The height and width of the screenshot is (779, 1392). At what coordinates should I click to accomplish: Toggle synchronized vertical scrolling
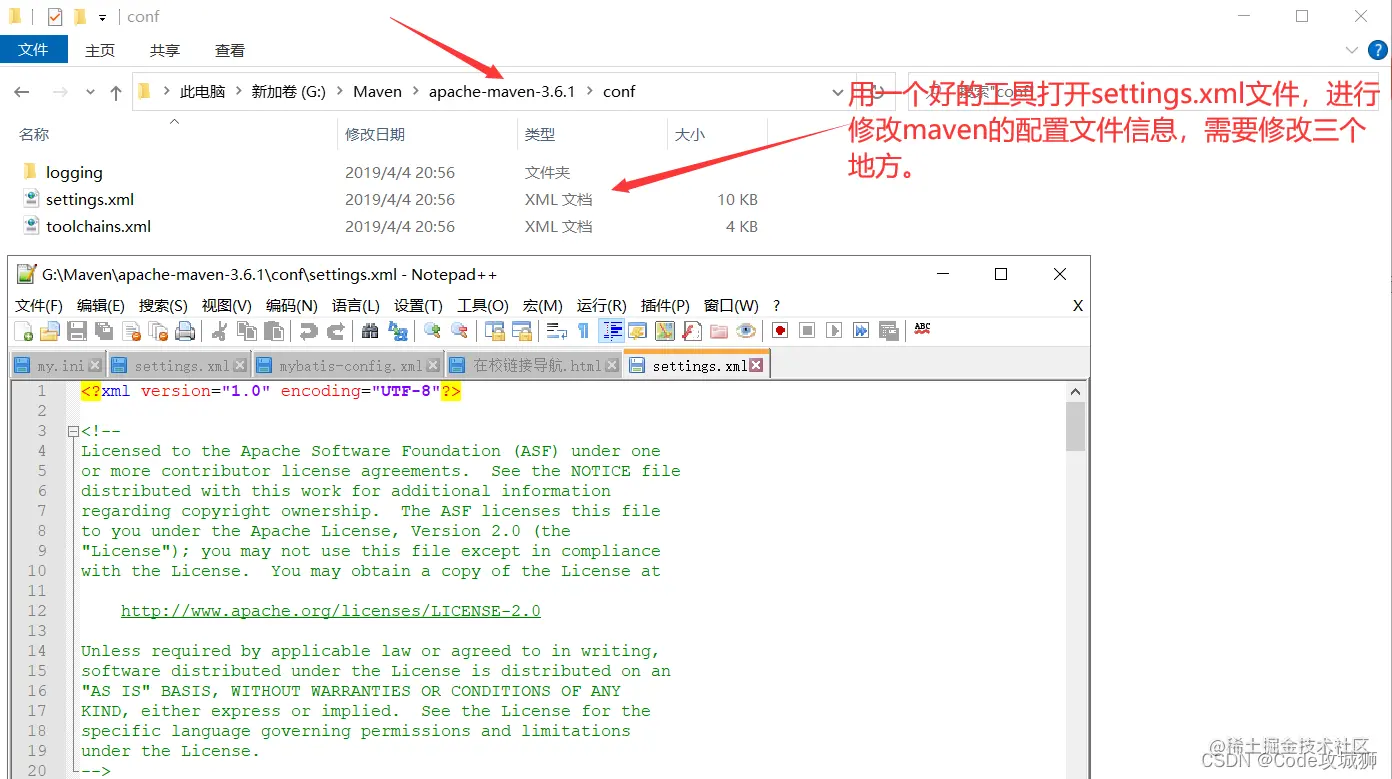[495, 330]
